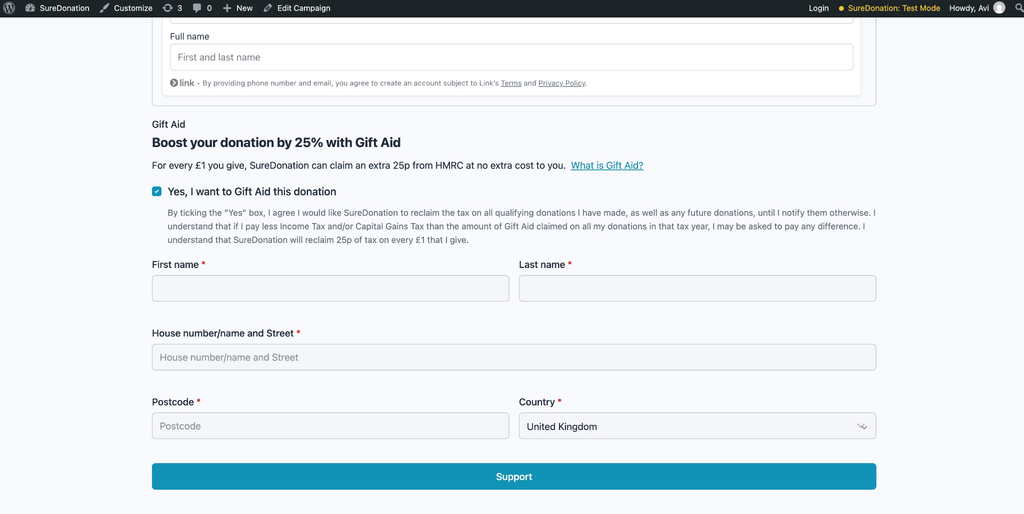Open the Country dropdown
1024x514 pixels.
697,426
